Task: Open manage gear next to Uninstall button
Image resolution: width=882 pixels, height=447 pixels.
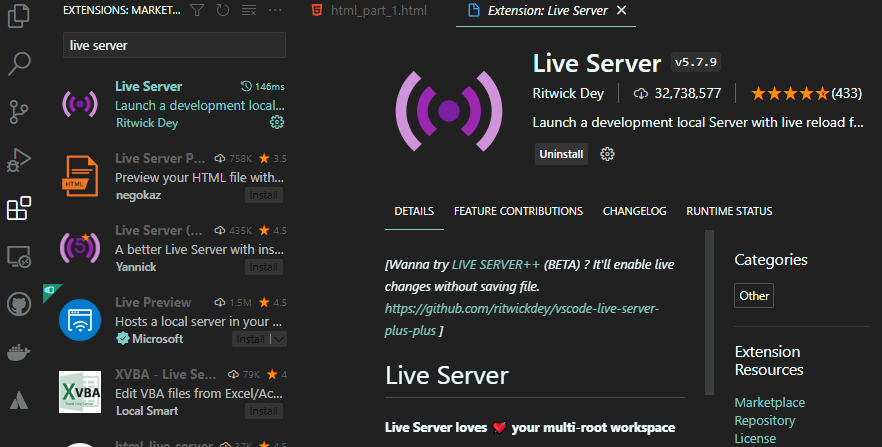Action: point(607,154)
